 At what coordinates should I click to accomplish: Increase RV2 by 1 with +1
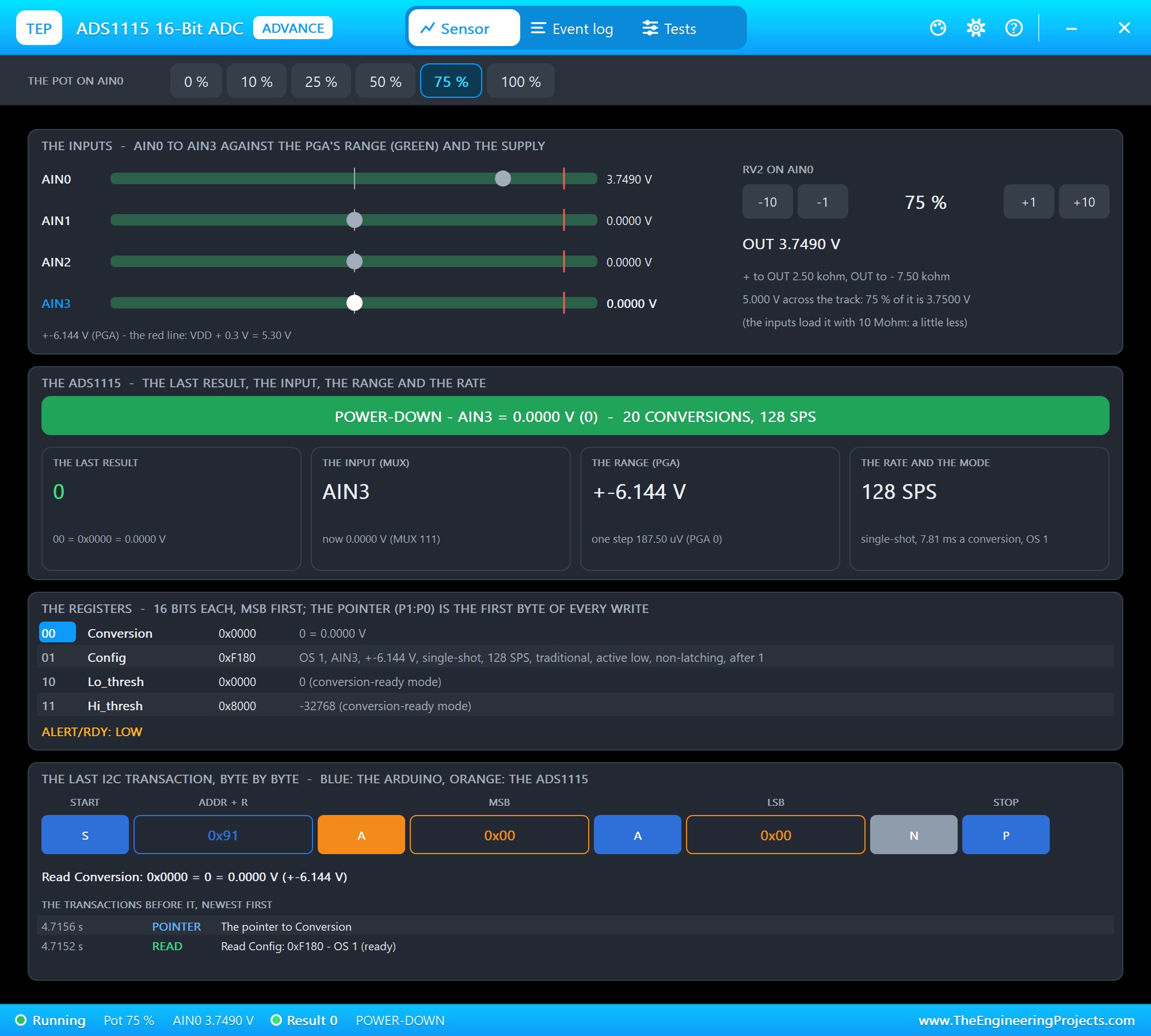click(x=1028, y=202)
